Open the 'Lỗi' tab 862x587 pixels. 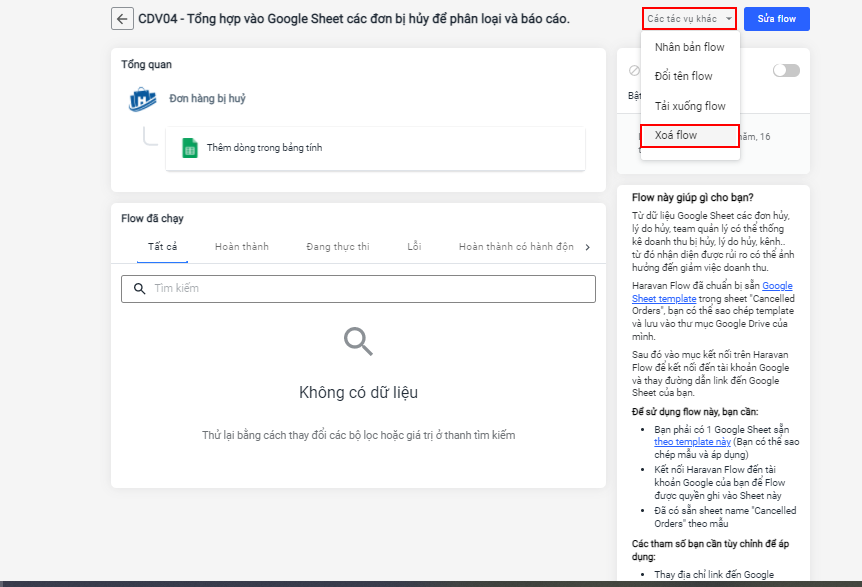pyautogui.click(x=414, y=246)
